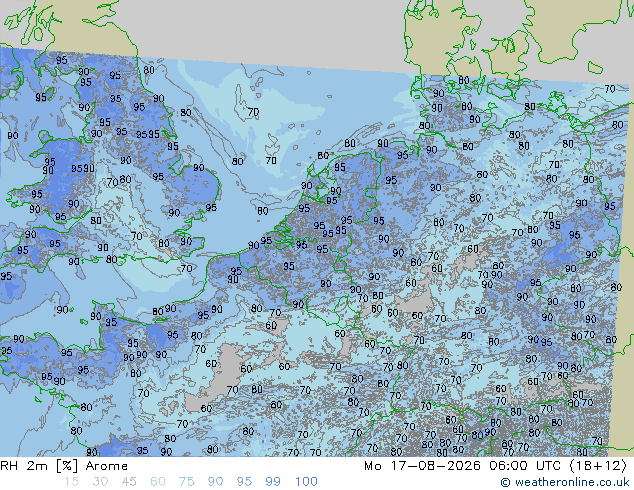Click the overlapping 8590 map label
Screen dimensions: 634x490
[83, 168]
